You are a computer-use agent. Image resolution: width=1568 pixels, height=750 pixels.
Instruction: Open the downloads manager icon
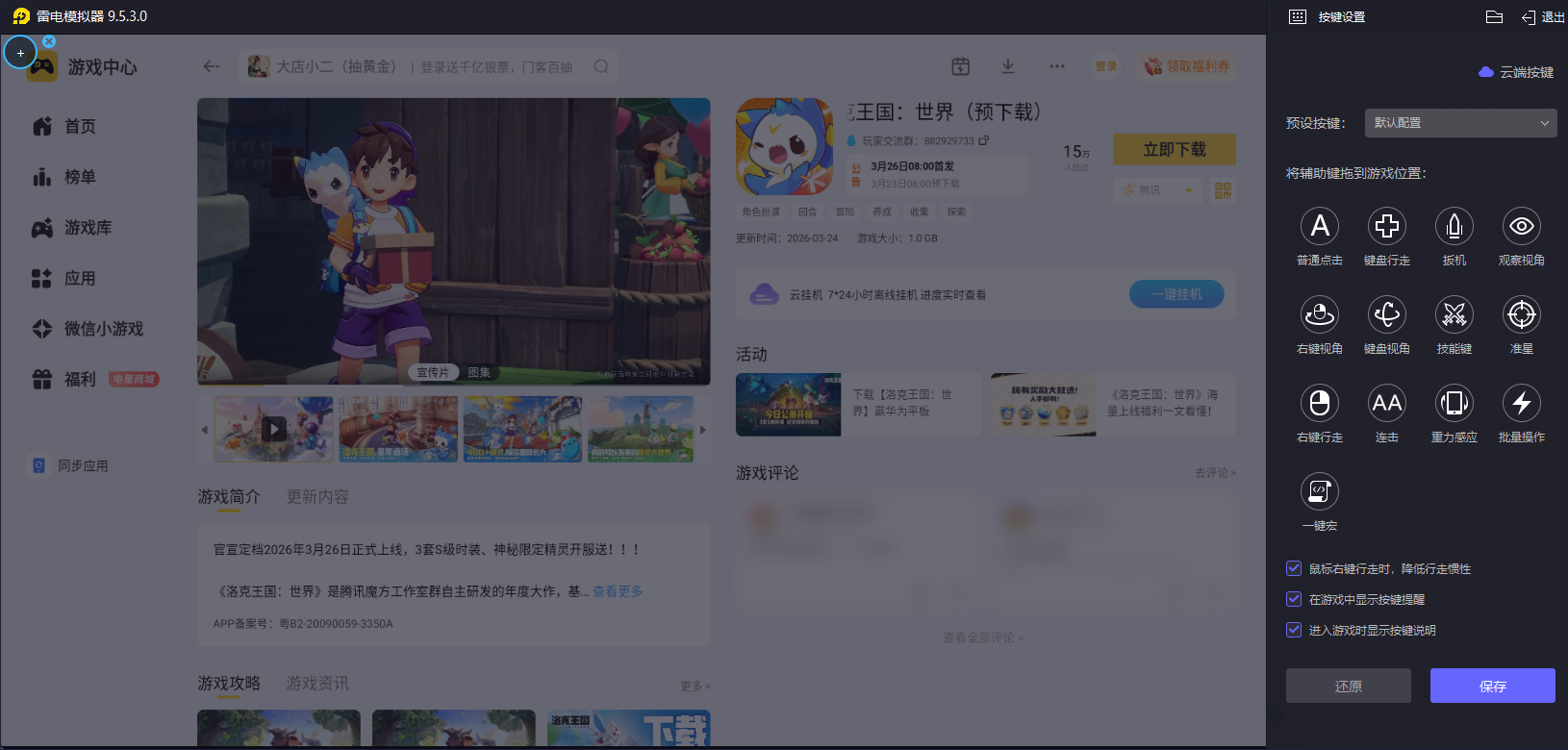[1008, 66]
